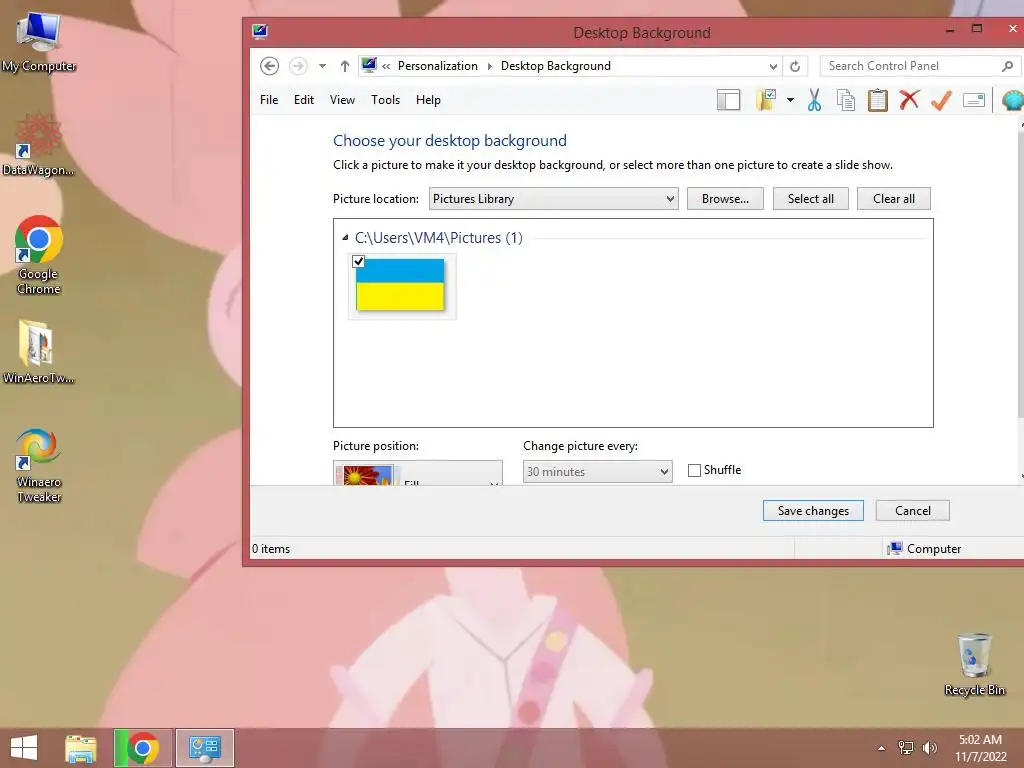Switch to Chrome in the taskbar
The height and width of the screenshot is (768, 1024).
(x=143, y=748)
